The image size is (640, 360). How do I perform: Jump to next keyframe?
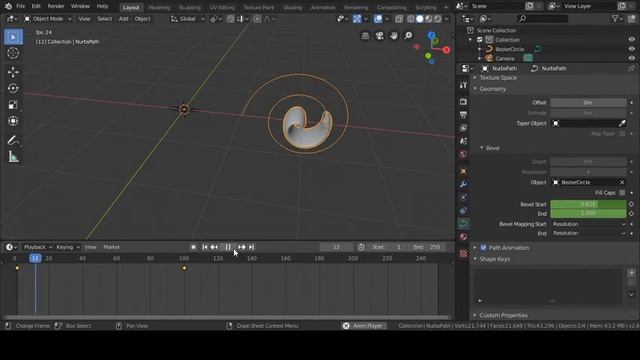pos(242,247)
